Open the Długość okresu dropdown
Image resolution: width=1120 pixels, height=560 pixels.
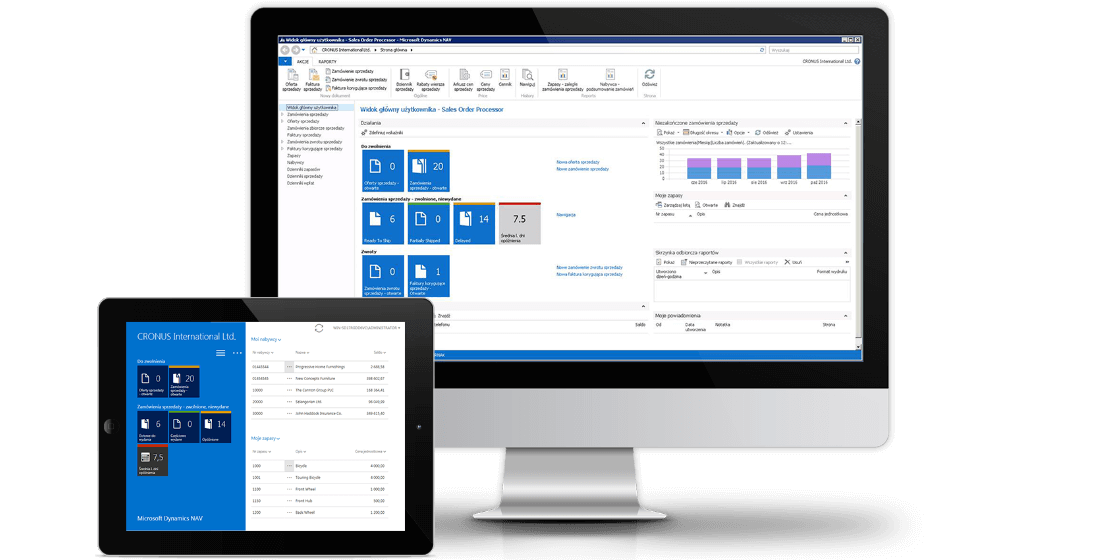(703, 133)
